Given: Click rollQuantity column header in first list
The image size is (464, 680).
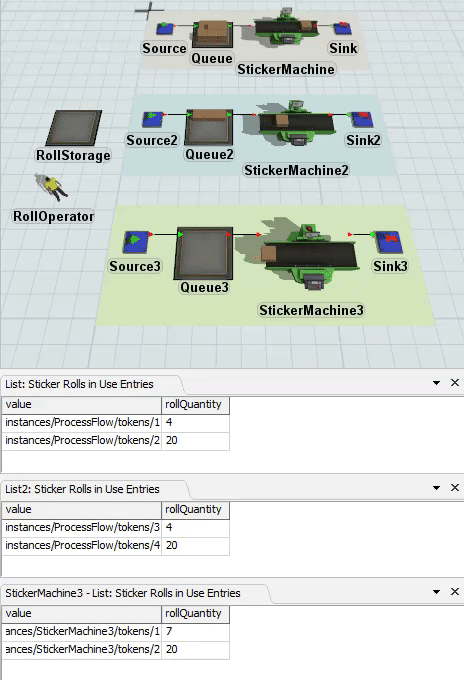Looking at the screenshot, I should pyautogui.click(x=195, y=405).
